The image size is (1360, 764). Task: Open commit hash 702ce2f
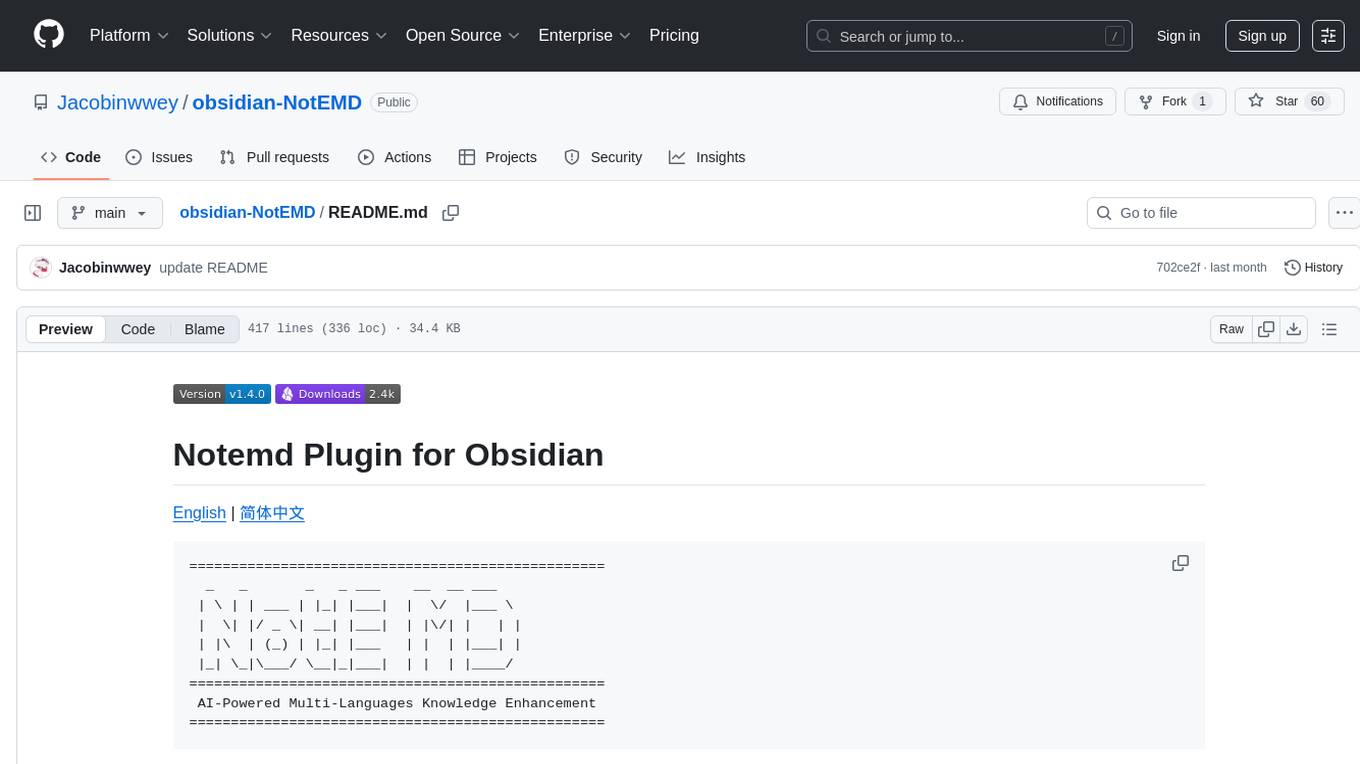pyautogui.click(x=1180, y=267)
